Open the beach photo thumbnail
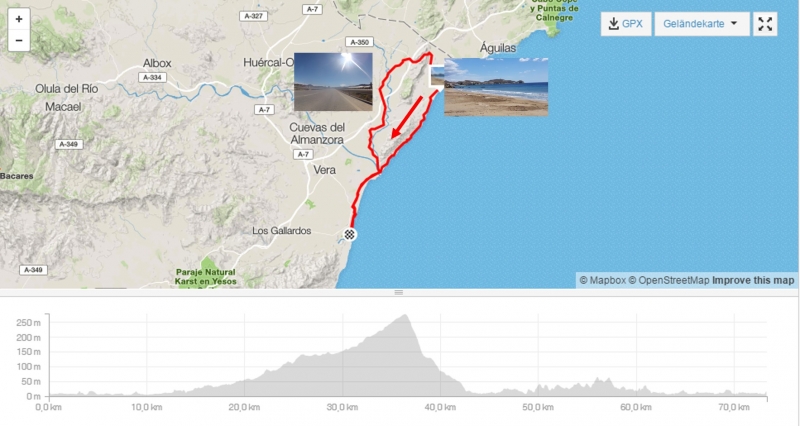 tap(496, 87)
